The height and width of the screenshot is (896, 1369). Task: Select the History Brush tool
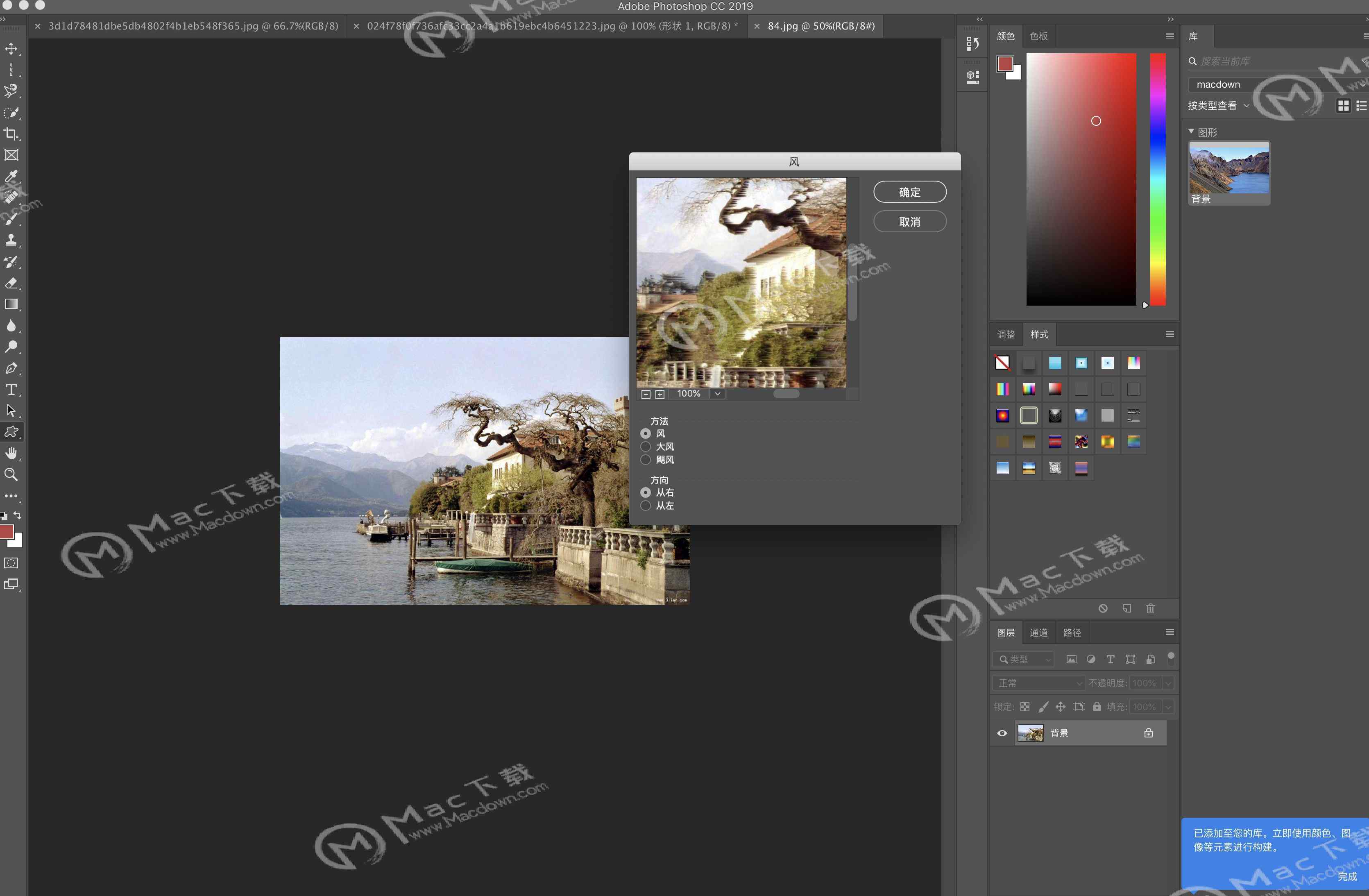[11, 262]
